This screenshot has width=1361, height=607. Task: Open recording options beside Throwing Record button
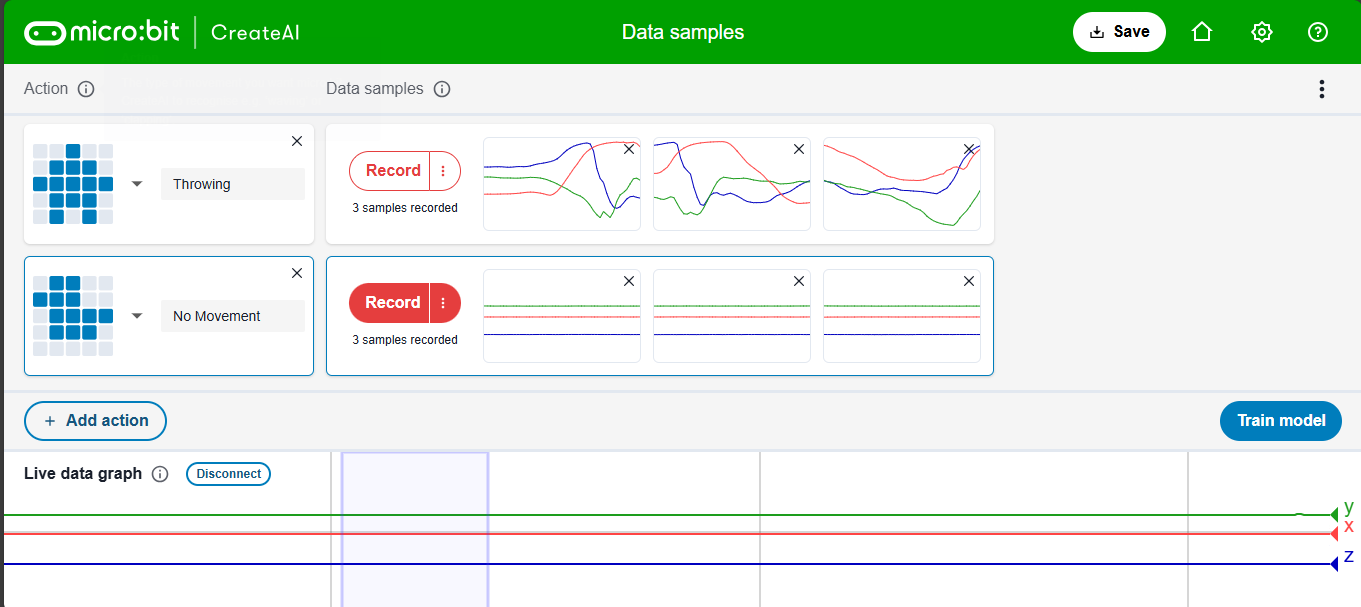[444, 171]
